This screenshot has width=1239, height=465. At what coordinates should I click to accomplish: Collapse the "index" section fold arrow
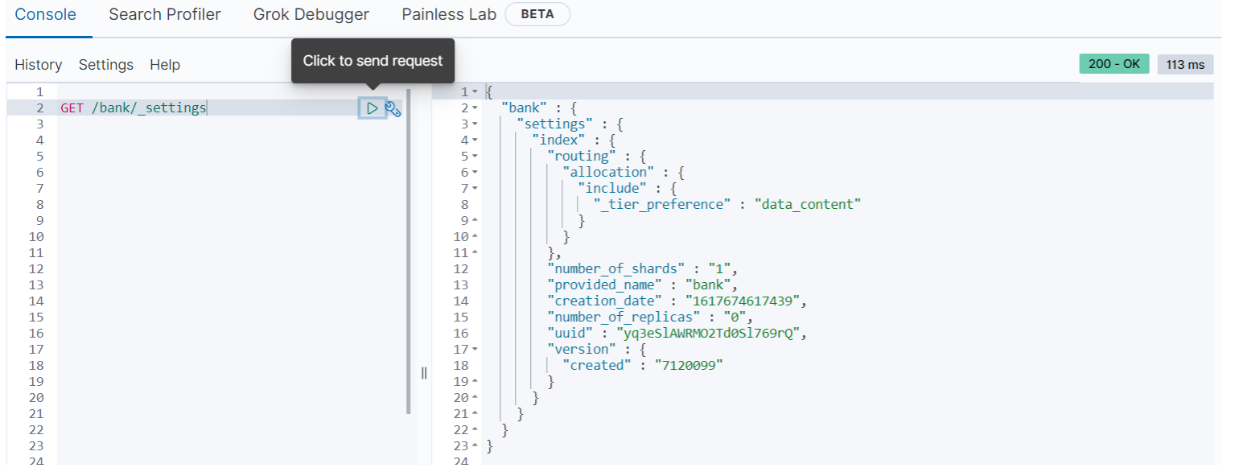(x=475, y=140)
